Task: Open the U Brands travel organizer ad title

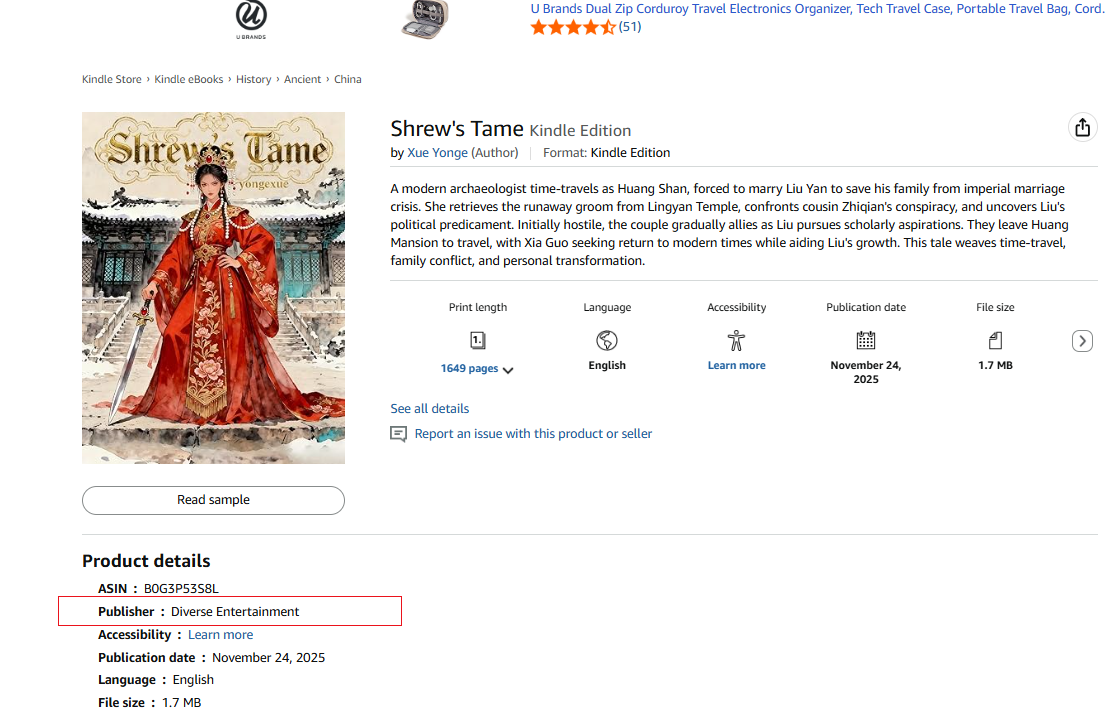Action: pos(816,8)
